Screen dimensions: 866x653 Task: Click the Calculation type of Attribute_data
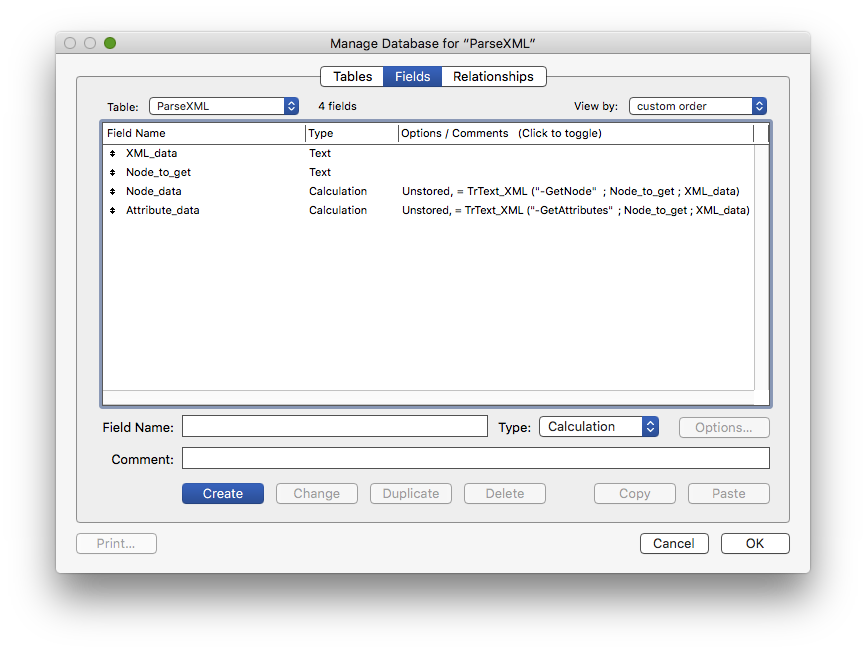(338, 210)
